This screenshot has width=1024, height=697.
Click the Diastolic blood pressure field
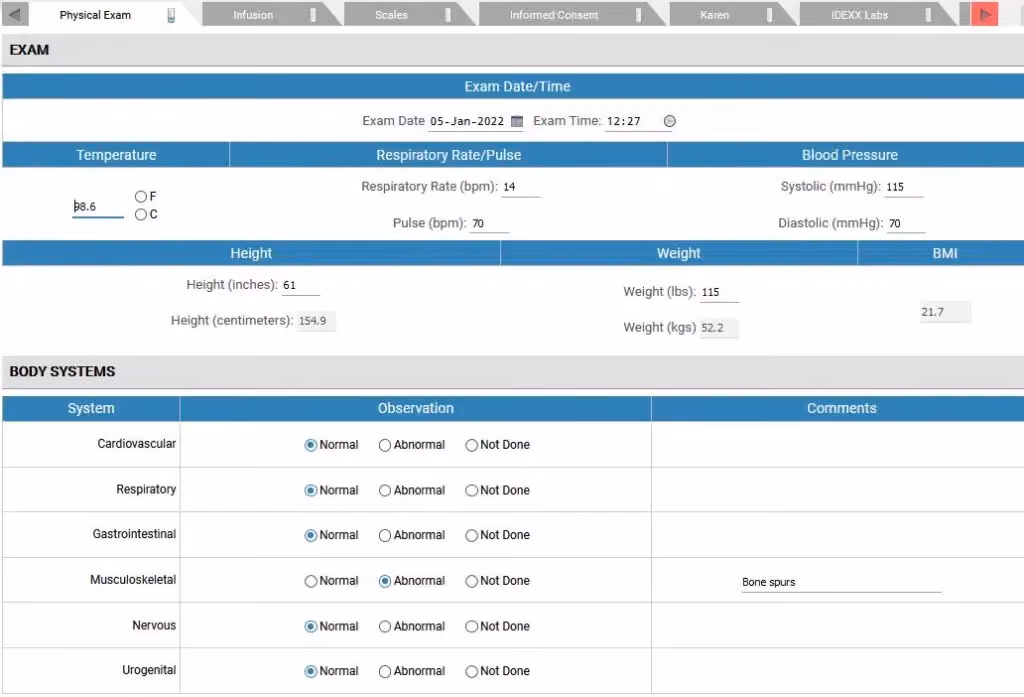point(906,224)
